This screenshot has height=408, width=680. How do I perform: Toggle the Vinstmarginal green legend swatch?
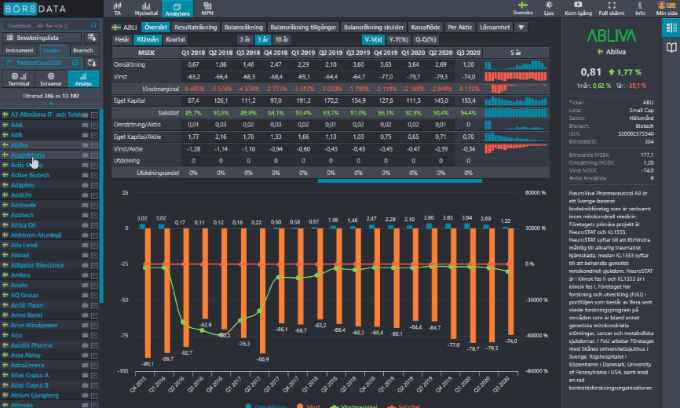pos(334,406)
